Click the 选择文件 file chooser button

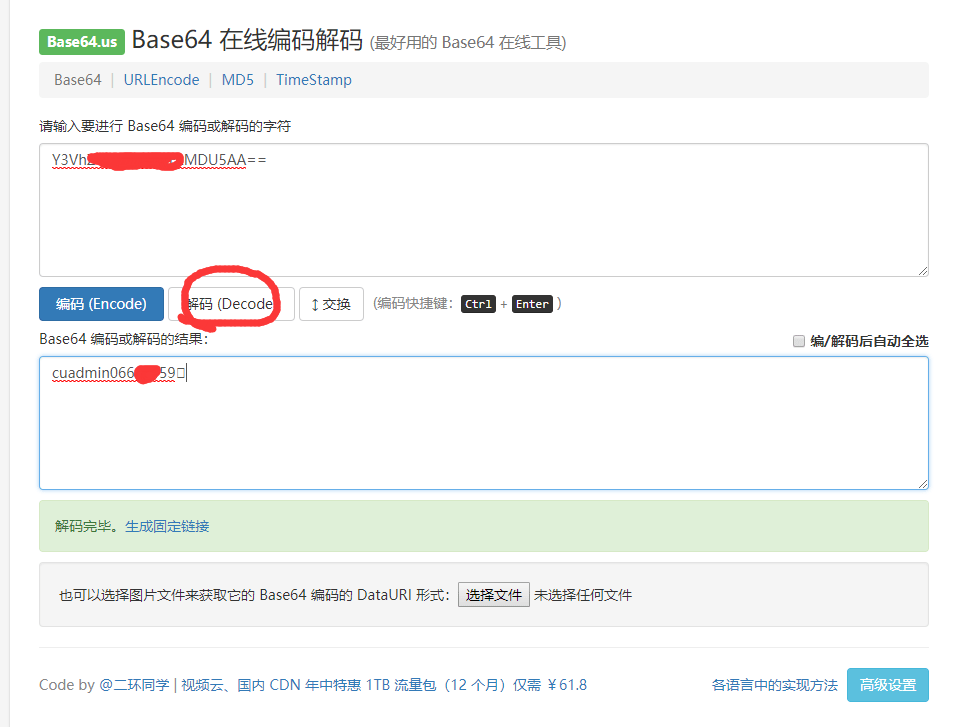pos(493,595)
